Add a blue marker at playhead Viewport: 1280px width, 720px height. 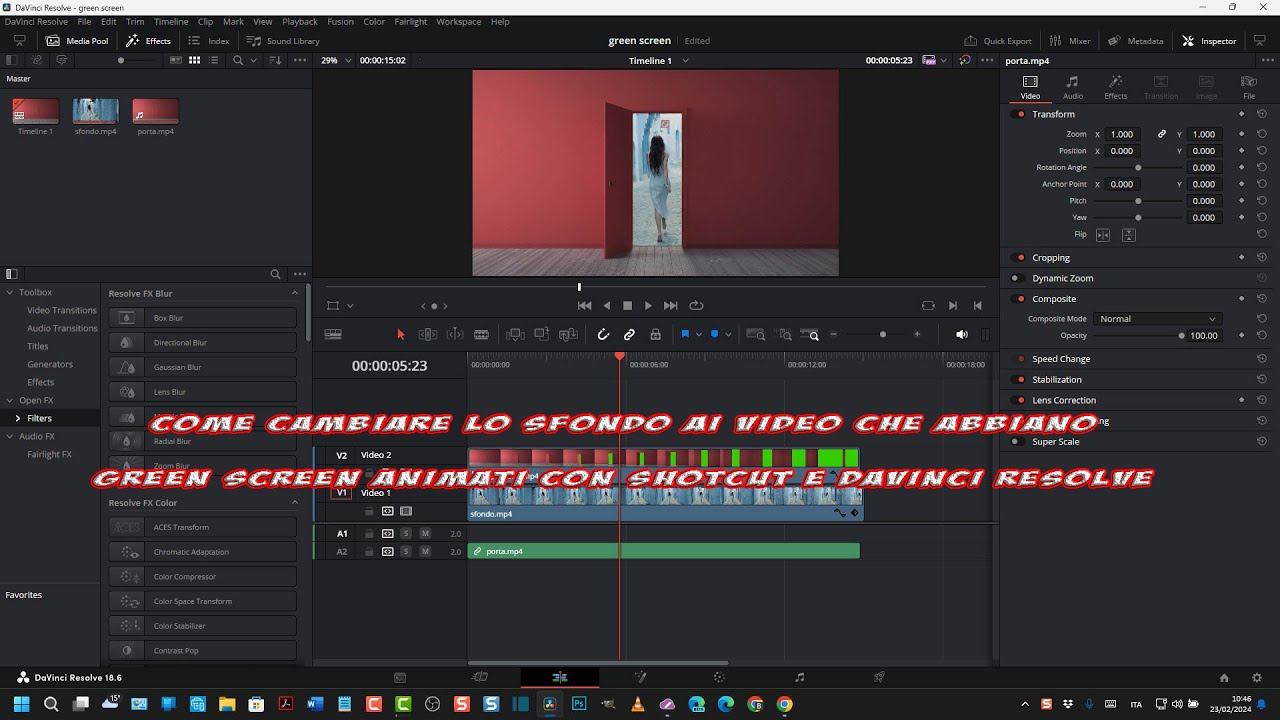coord(714,335)
